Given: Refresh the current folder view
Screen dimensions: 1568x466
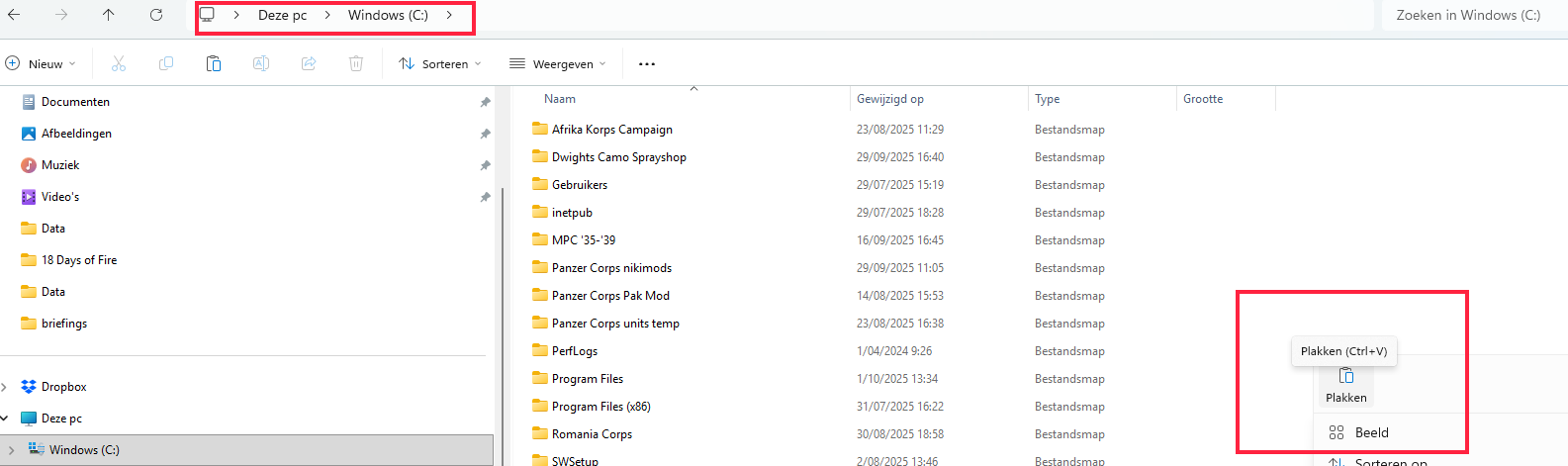Looking at the screenshot, I should tap(156, 15).
